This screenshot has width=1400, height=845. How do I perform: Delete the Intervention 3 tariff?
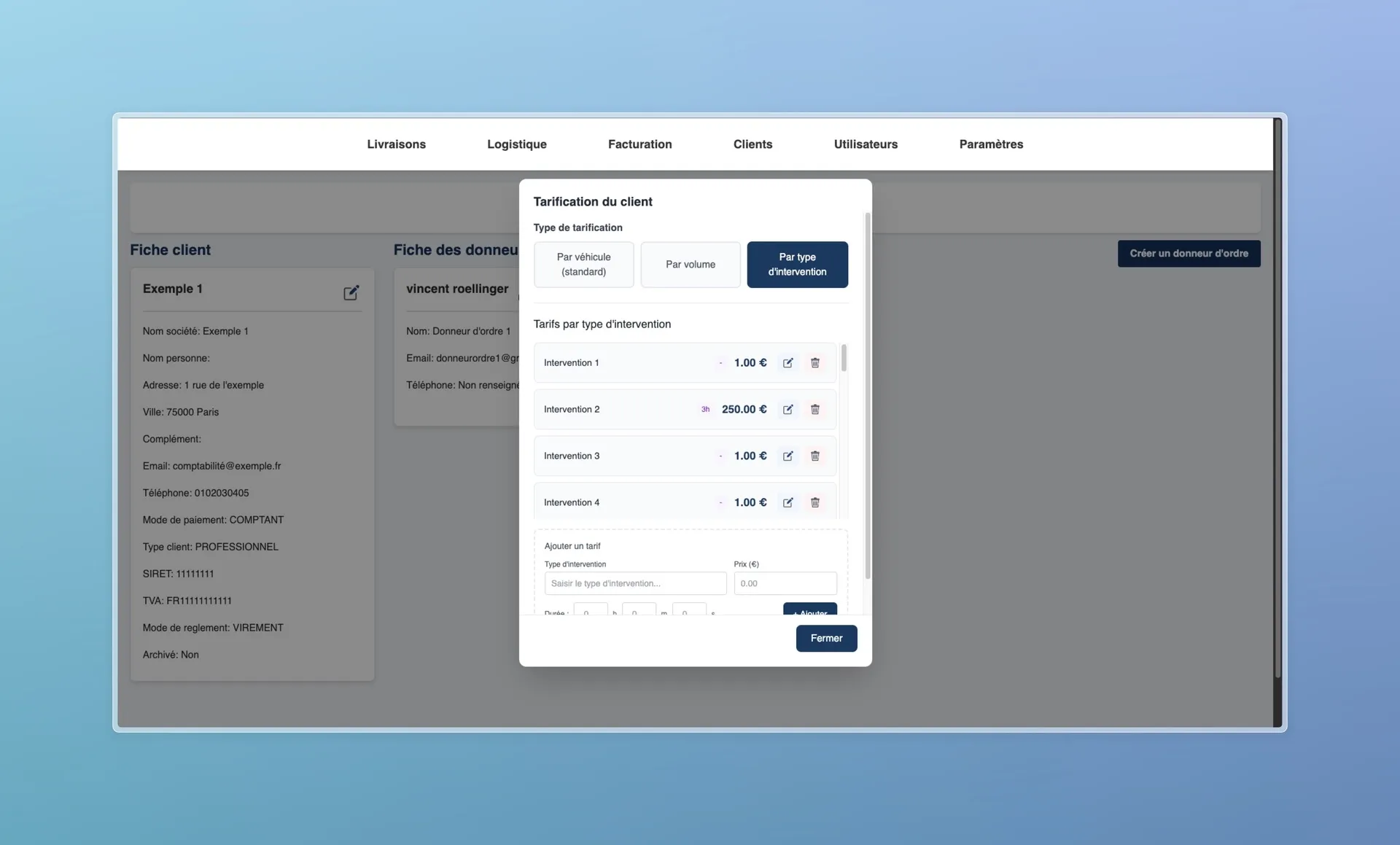point(815,456)
